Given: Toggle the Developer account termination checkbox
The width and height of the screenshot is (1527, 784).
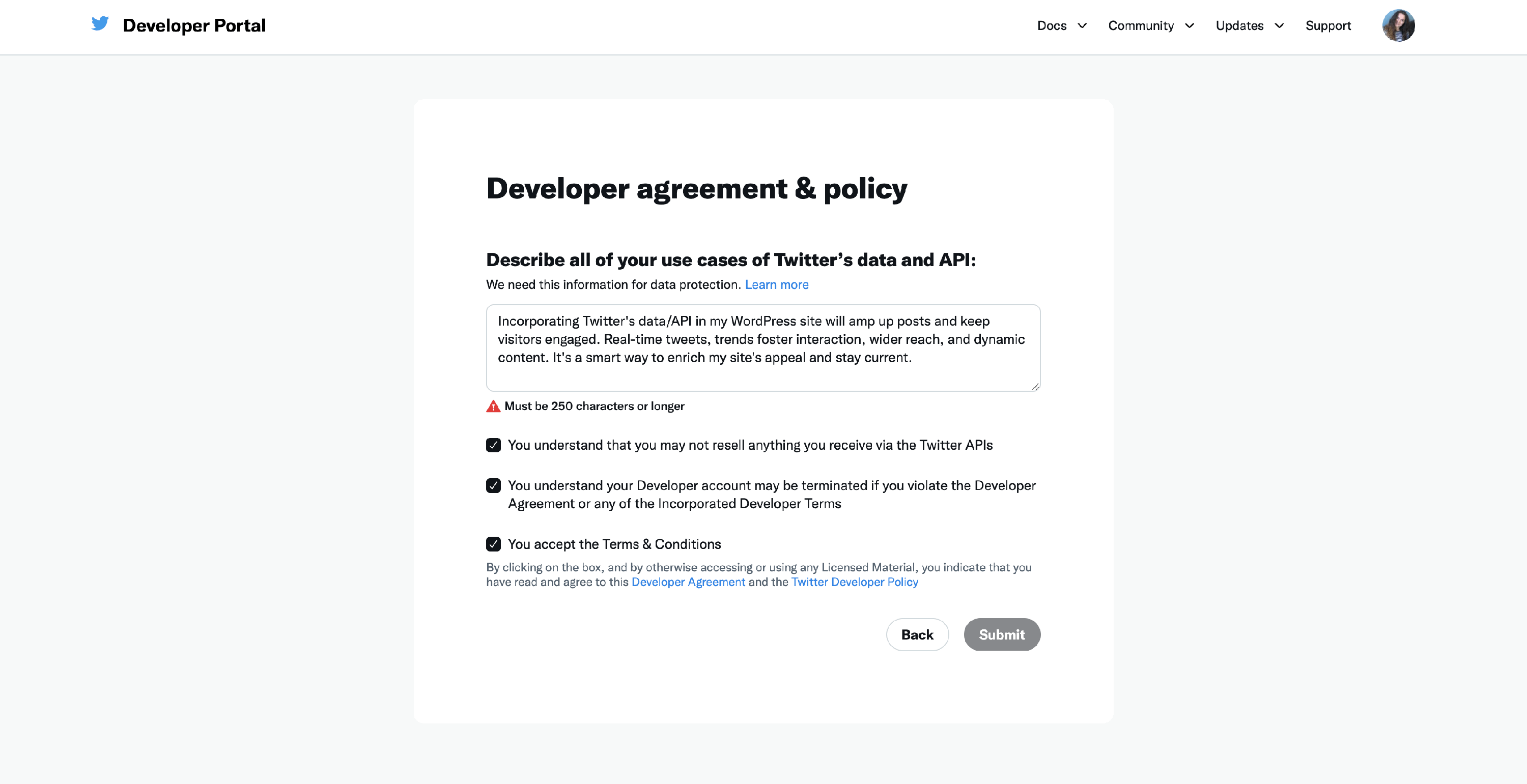Looking at the screenshot, I should pyautogui.click(x=493, y=485).
